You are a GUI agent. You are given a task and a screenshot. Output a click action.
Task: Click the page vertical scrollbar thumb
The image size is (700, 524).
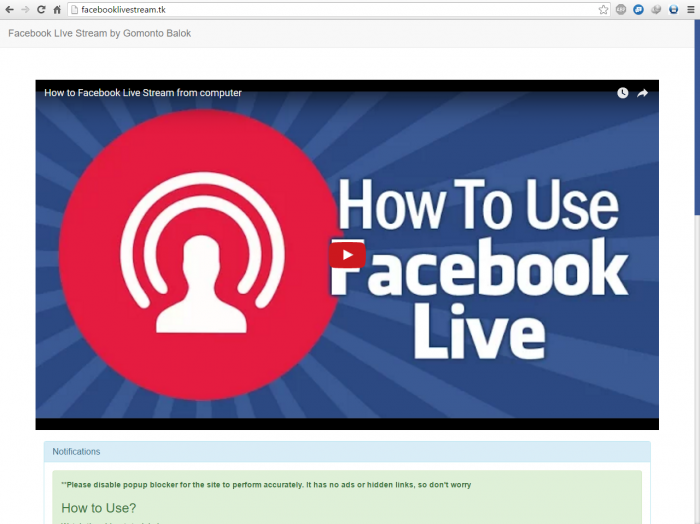click(x=697, y=117)
